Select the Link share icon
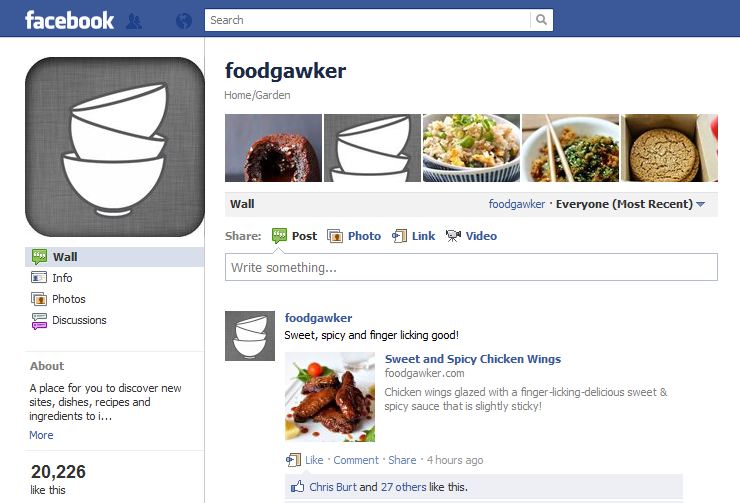The width and height of the screenshot is (740, 503). (399, 236)
